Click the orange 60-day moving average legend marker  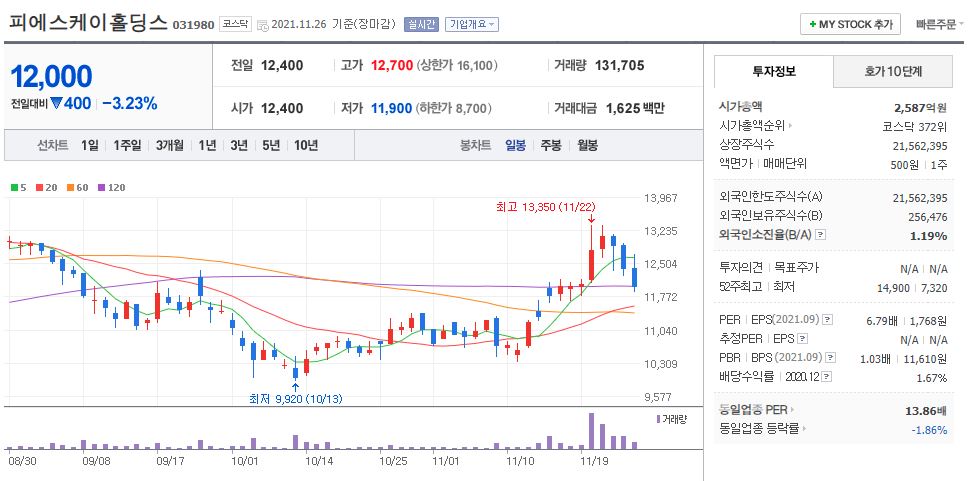point(71,187)
